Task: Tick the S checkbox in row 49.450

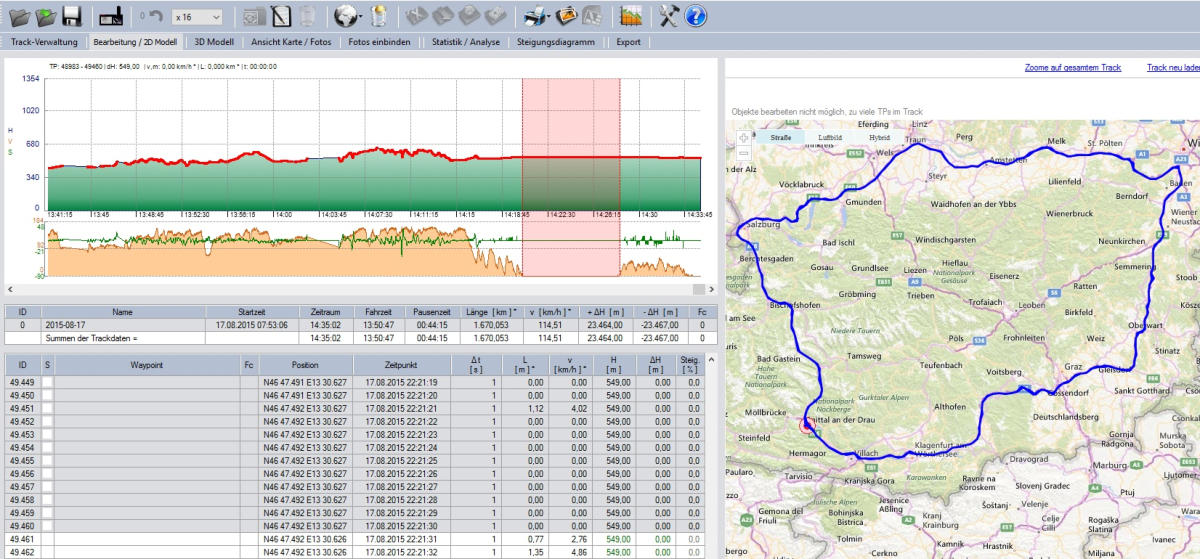Action: tap(47, 395)
